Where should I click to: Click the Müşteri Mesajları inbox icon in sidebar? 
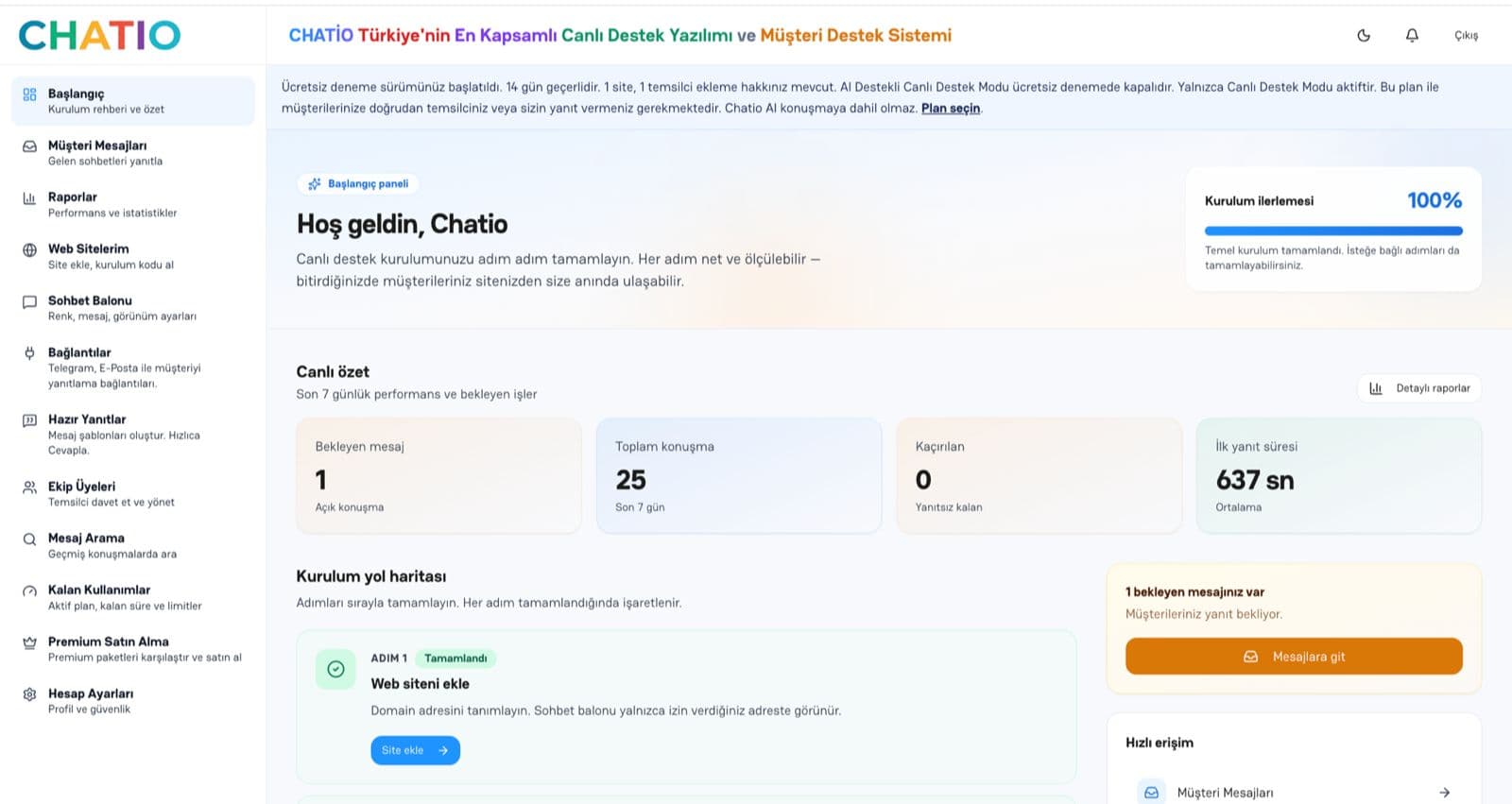(29, 146)
